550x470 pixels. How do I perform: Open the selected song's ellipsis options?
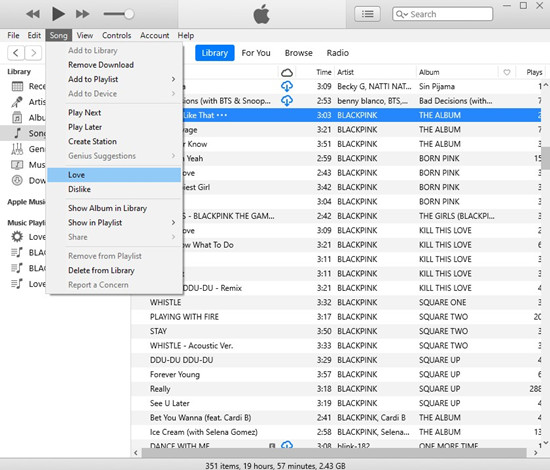point(222,115)
